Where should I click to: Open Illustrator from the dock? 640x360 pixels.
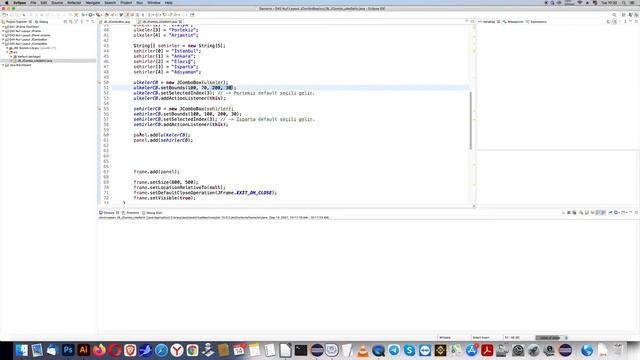tap(84, 350)
